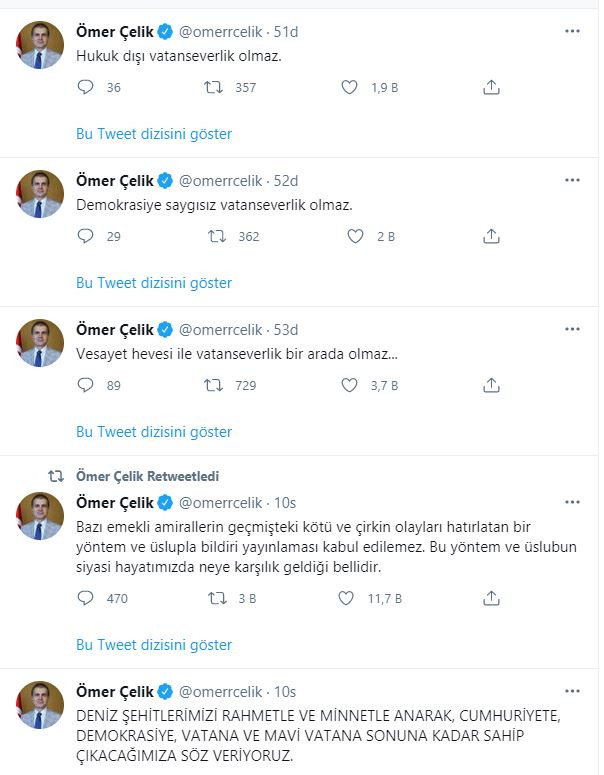Reply to 'Hukuk dışı vatanseverlik olmaz' tweet

click(x=85, y=88)
